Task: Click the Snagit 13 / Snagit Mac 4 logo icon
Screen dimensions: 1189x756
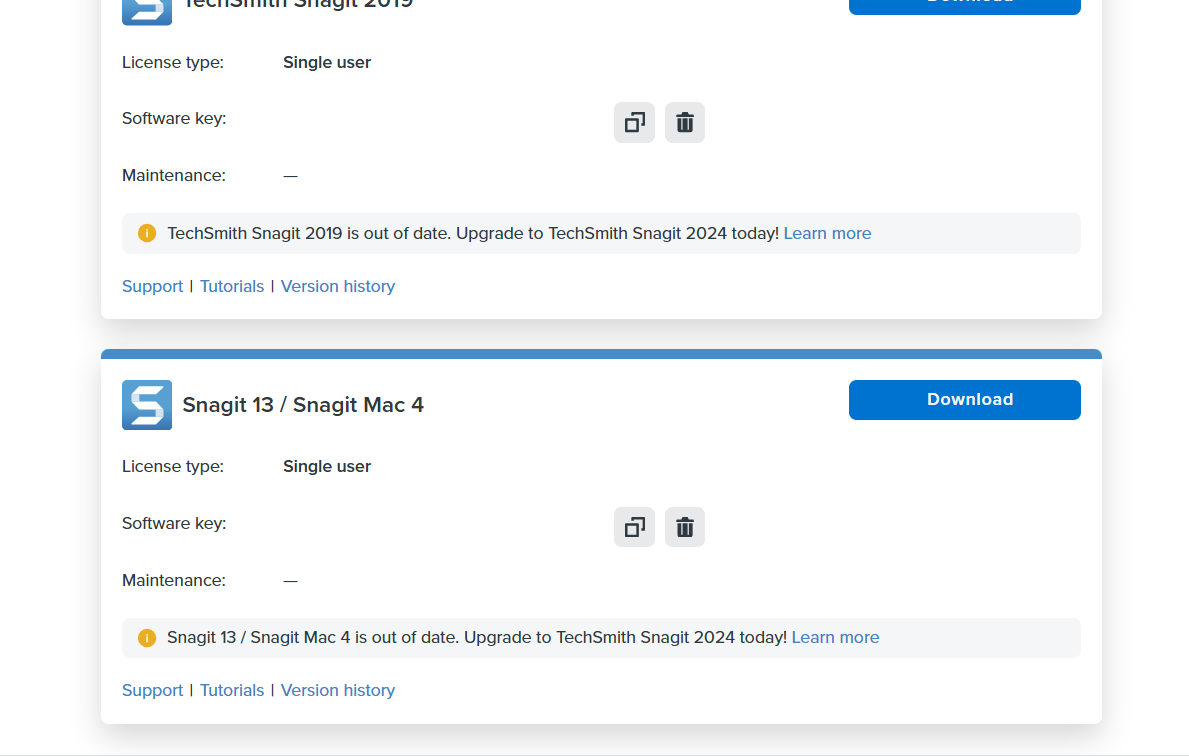Action: (147, 405)
